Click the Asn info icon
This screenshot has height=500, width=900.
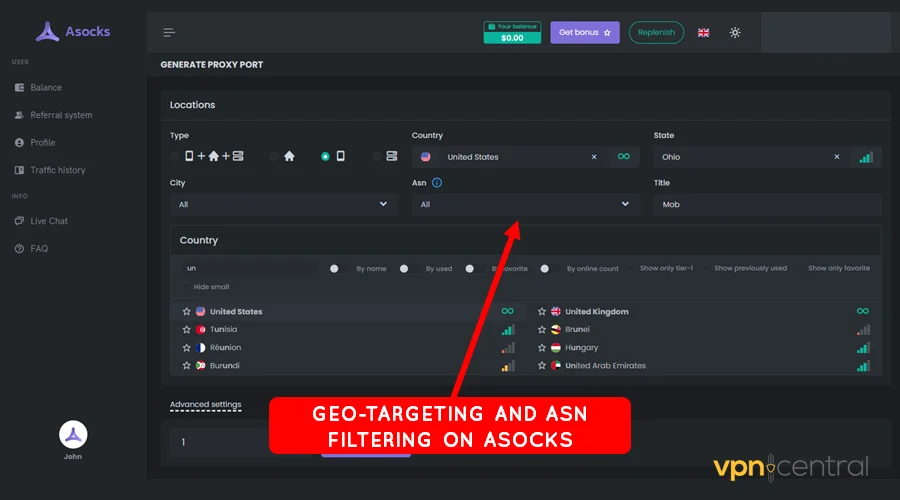437,183
